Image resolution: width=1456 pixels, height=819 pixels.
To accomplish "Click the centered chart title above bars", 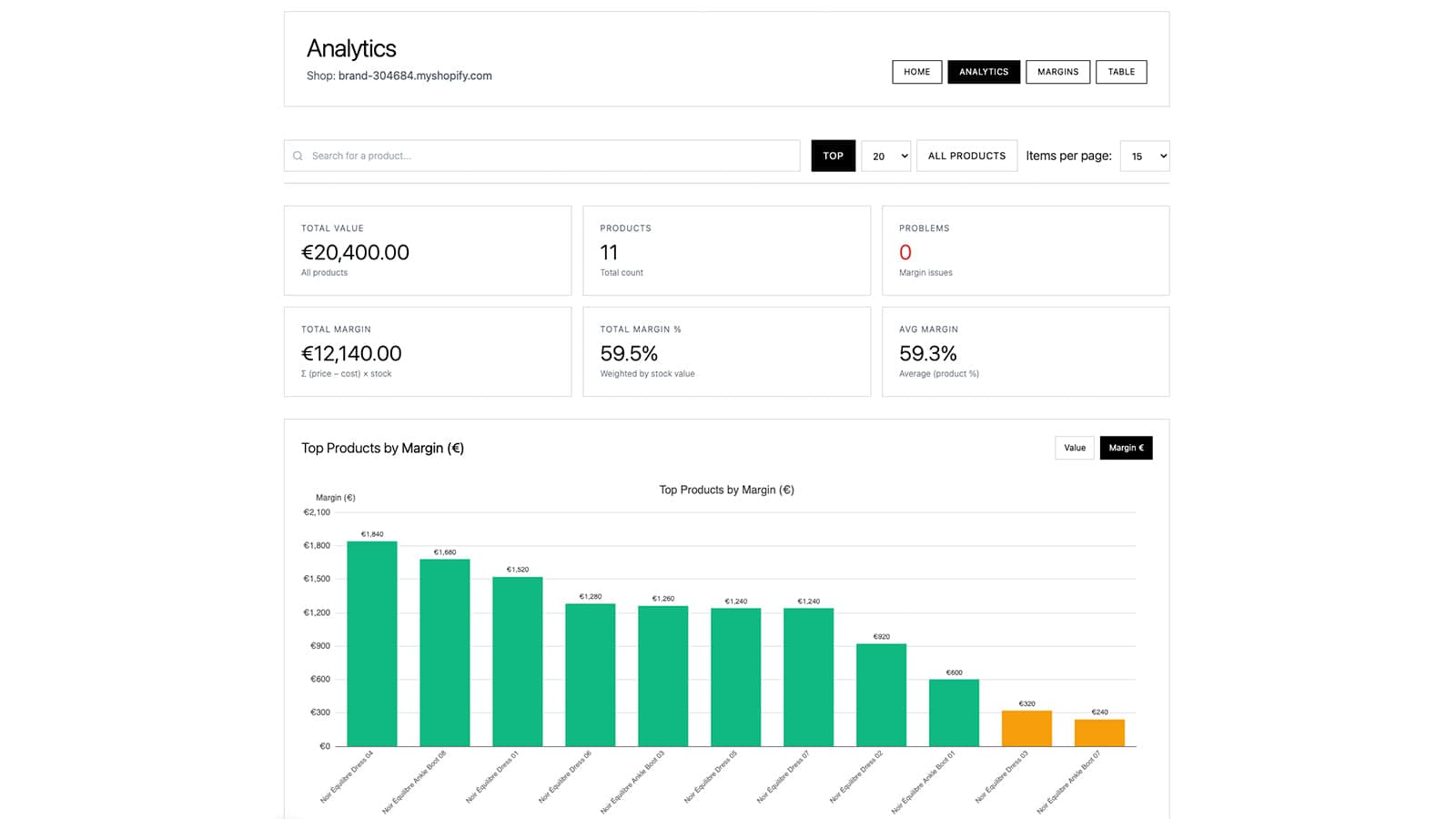I will tap(727, 490).
